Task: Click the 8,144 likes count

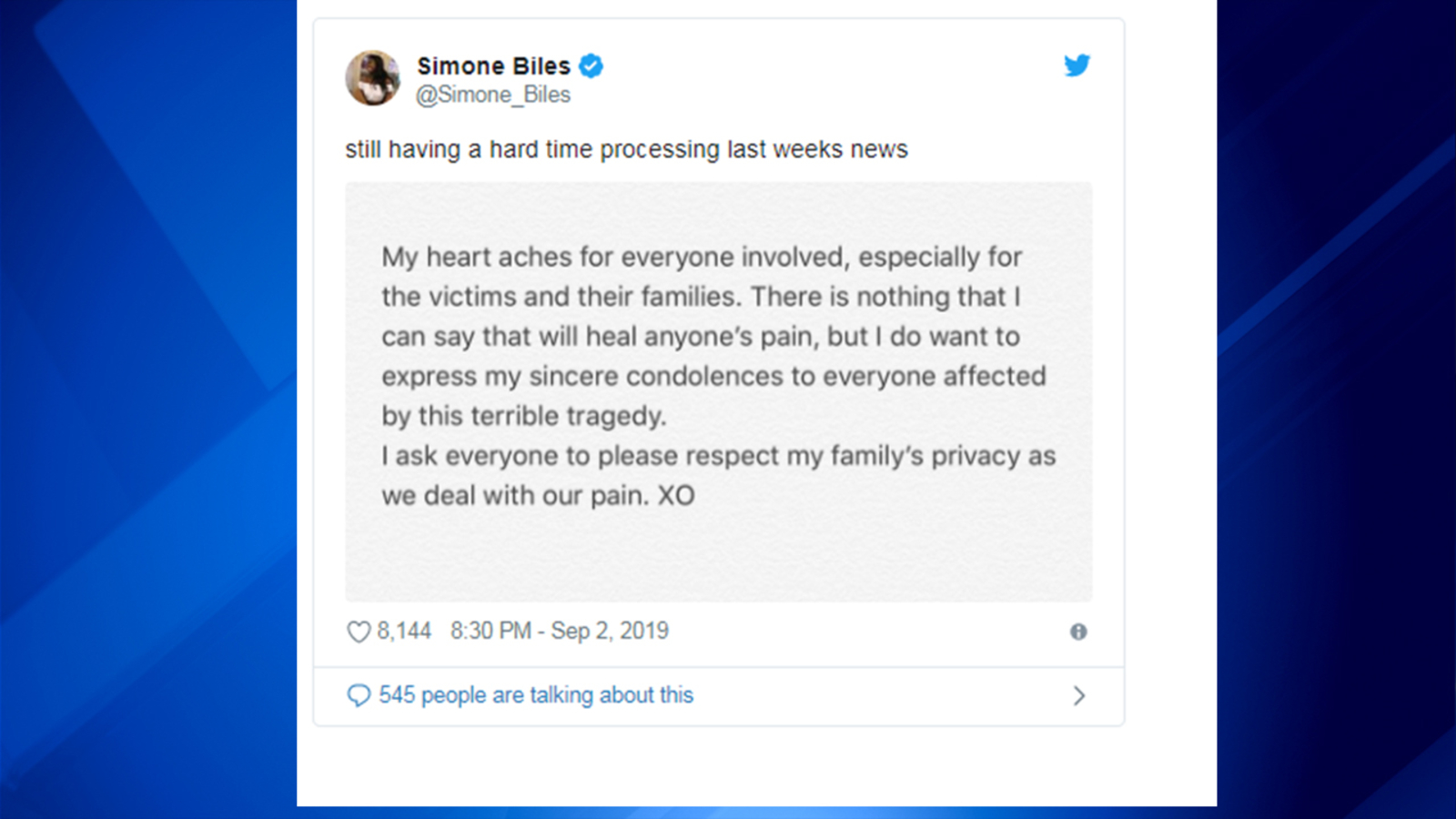Action: [404, 631]
